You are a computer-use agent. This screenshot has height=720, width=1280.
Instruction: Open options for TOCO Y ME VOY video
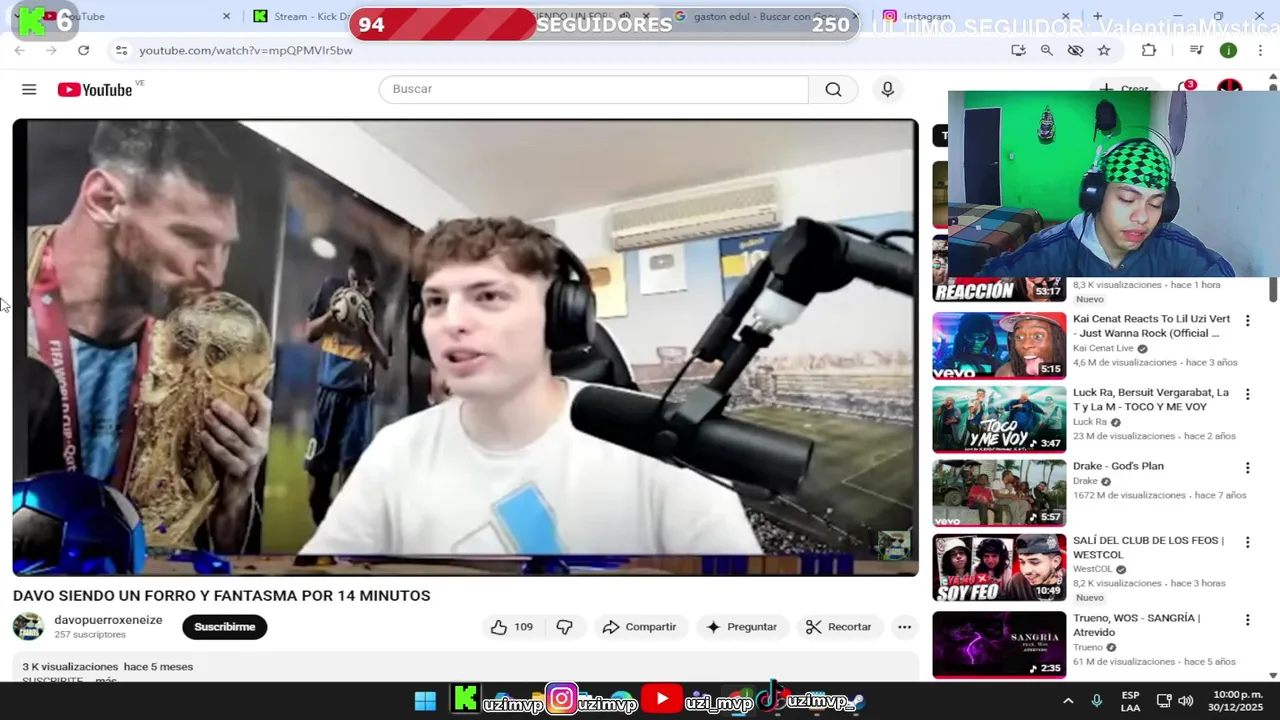1247,395
